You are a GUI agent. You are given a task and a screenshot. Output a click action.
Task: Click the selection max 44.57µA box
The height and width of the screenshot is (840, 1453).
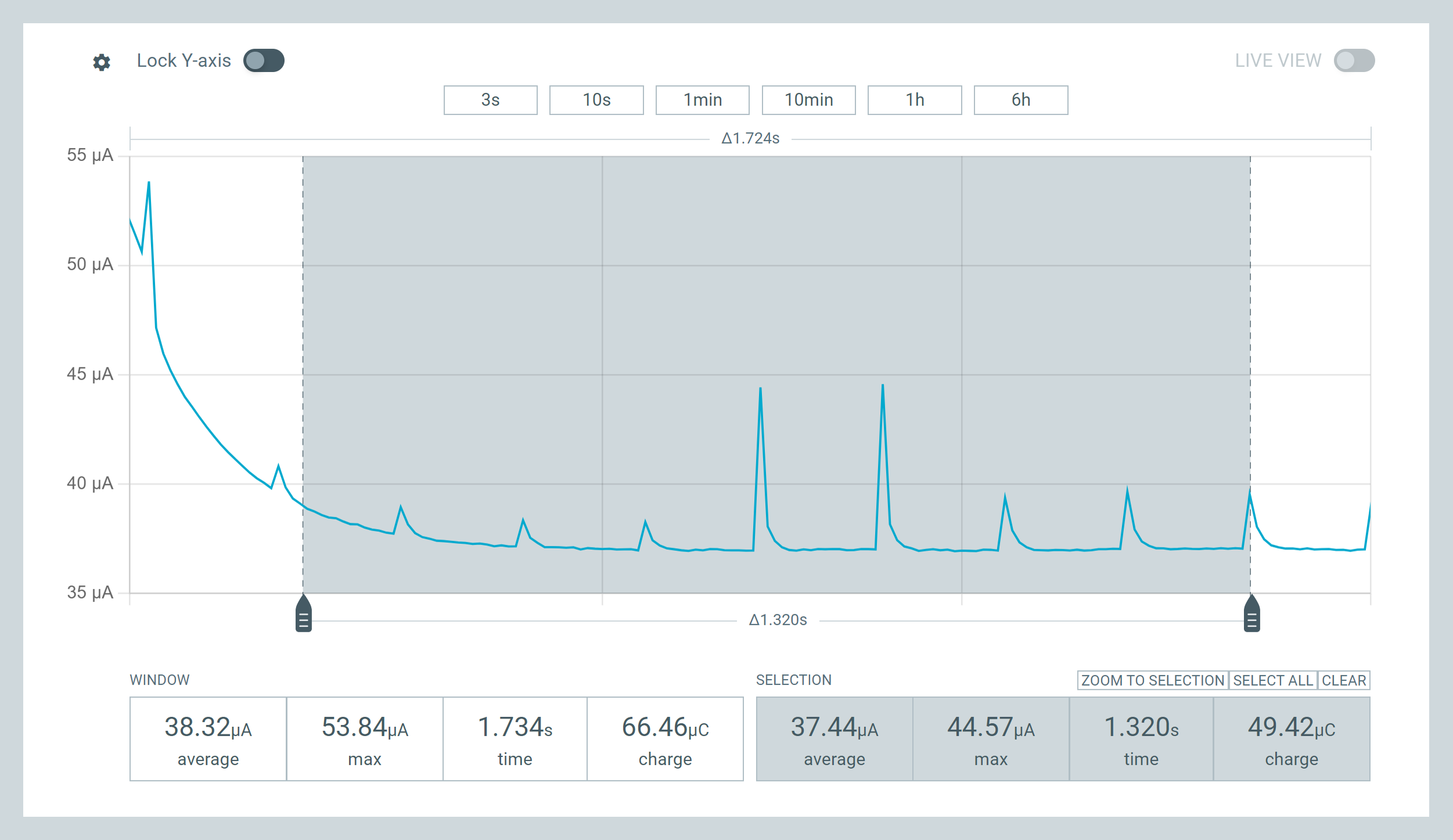[991, 739]
